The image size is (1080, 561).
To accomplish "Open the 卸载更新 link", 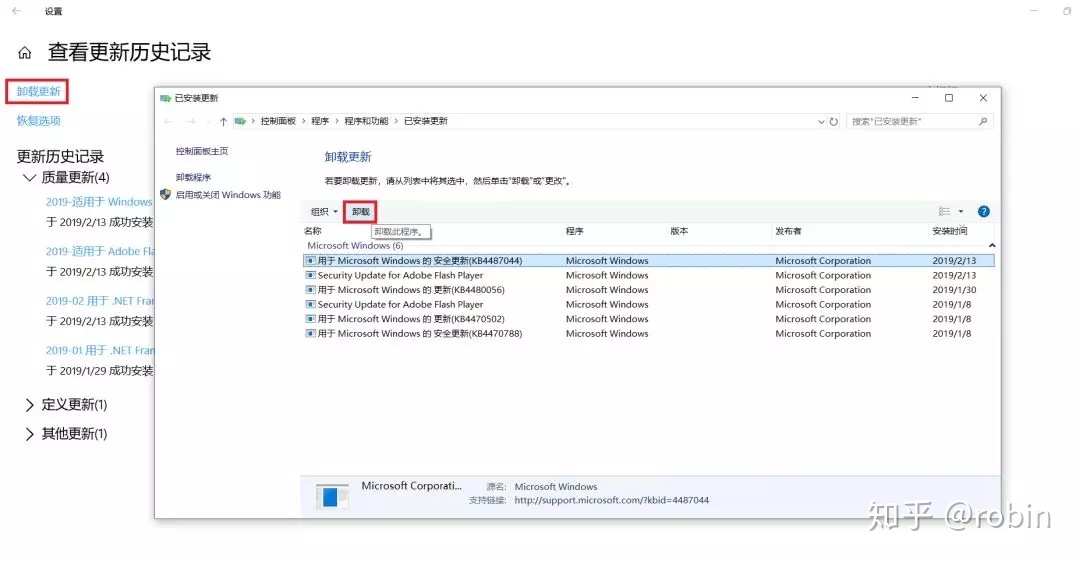I will pos(39,92).
